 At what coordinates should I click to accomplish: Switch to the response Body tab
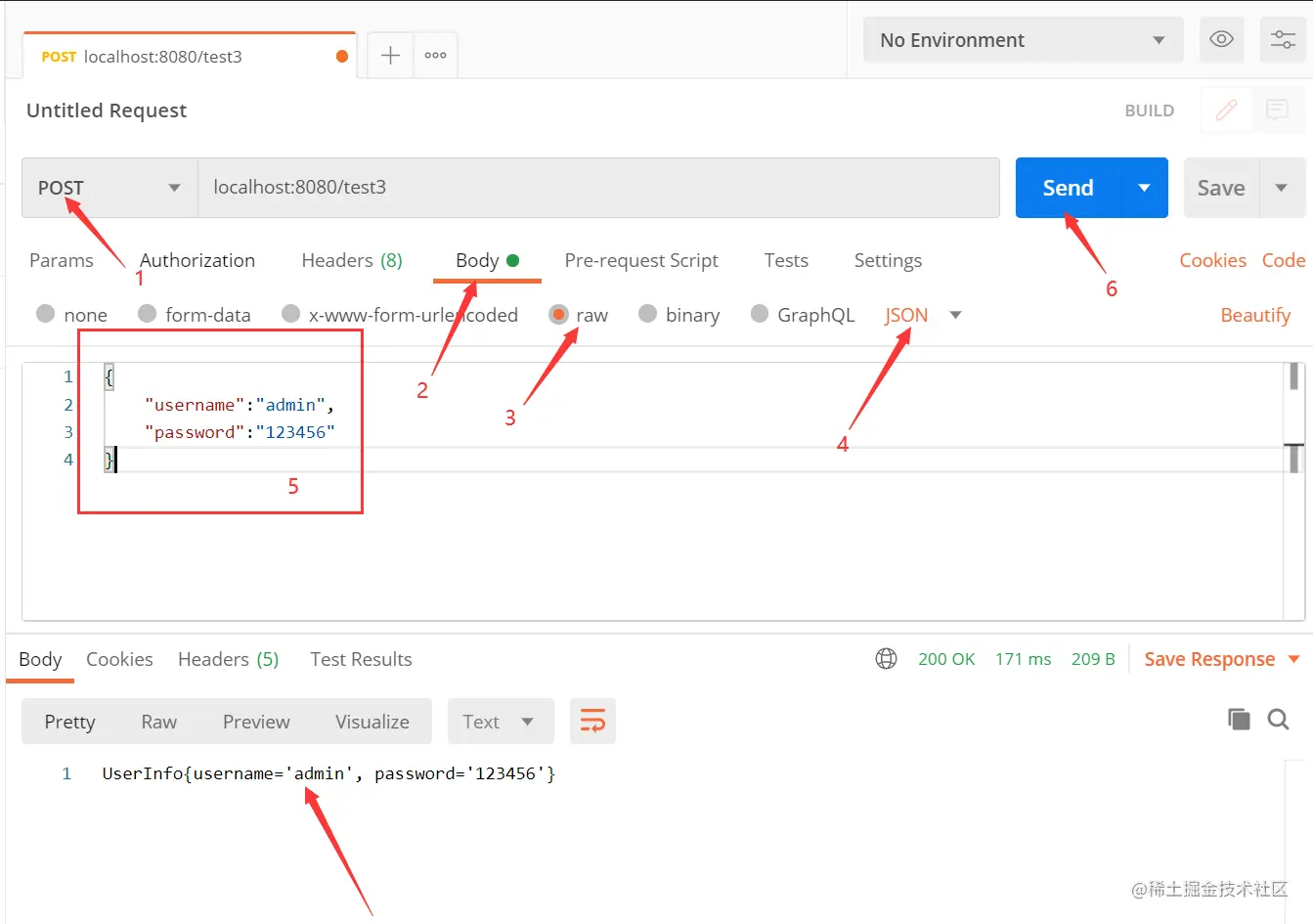click(40, 659)
